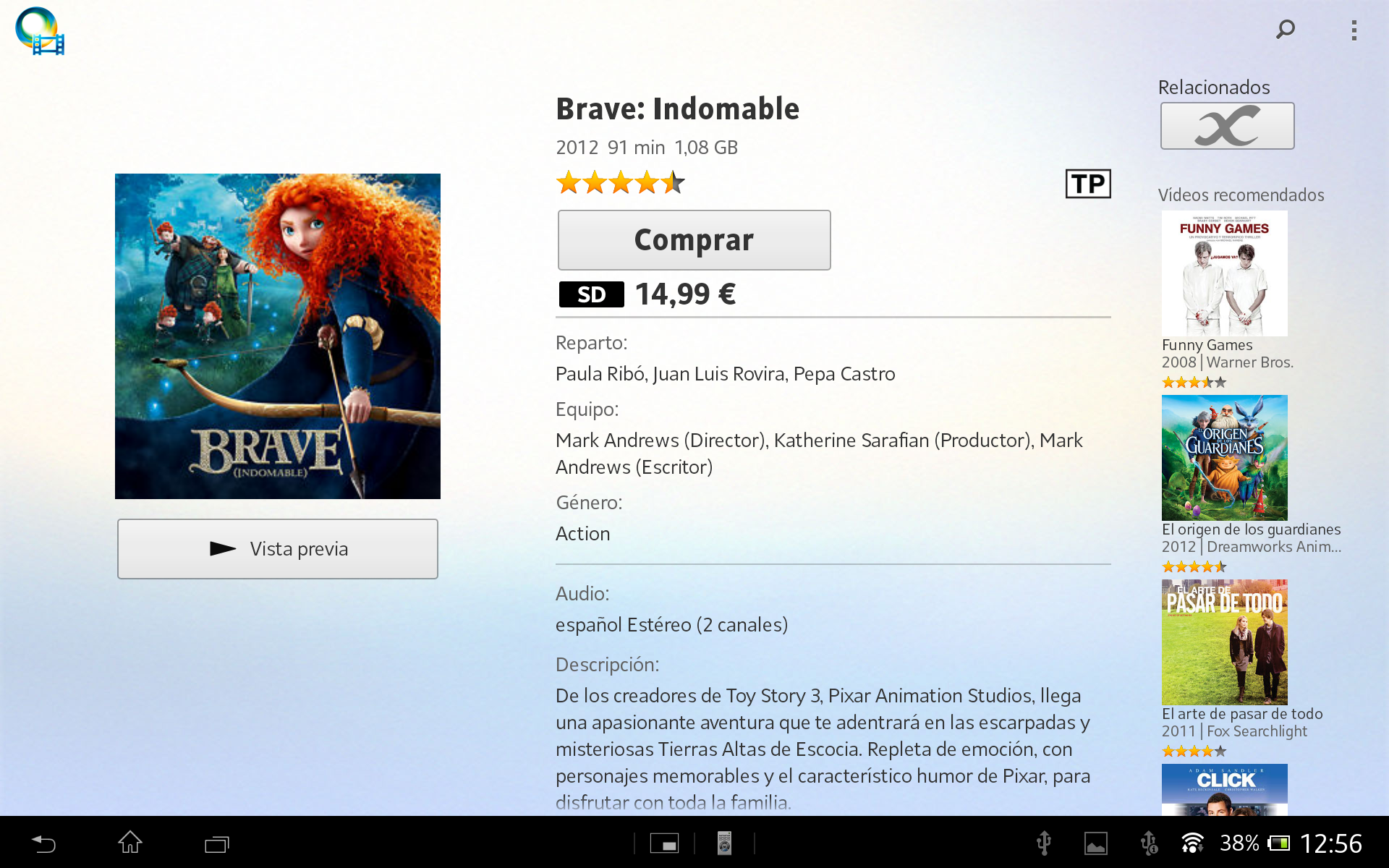Tap the SD quality badge

tap(591, 294)
